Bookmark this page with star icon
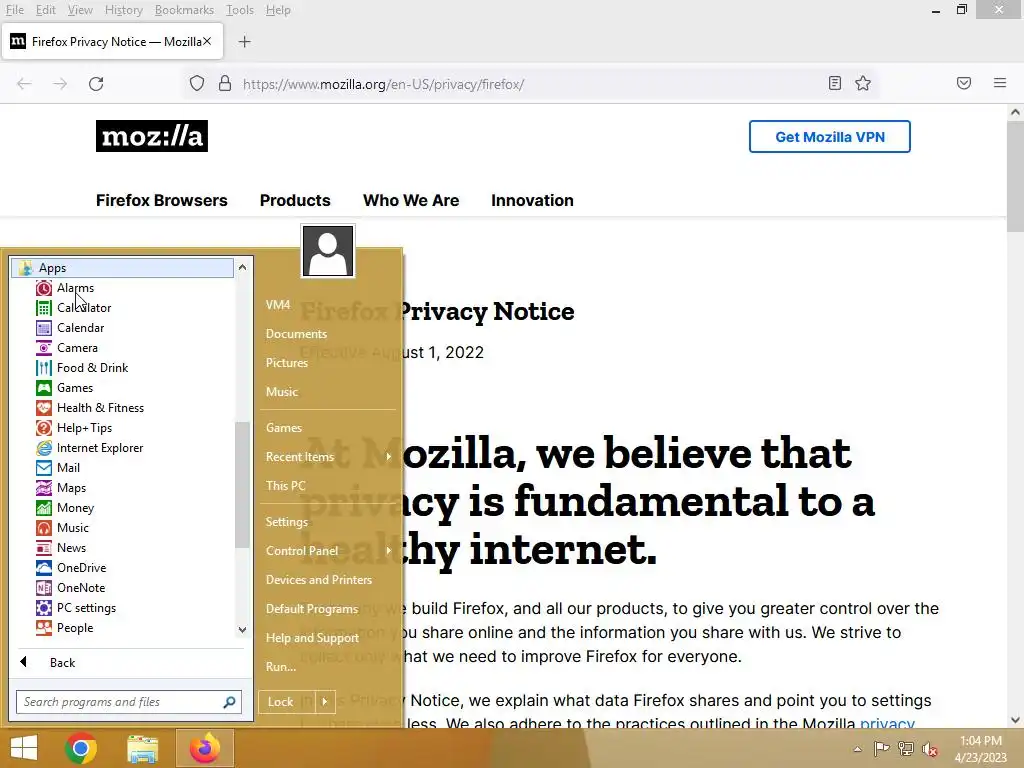 (863, 84)
